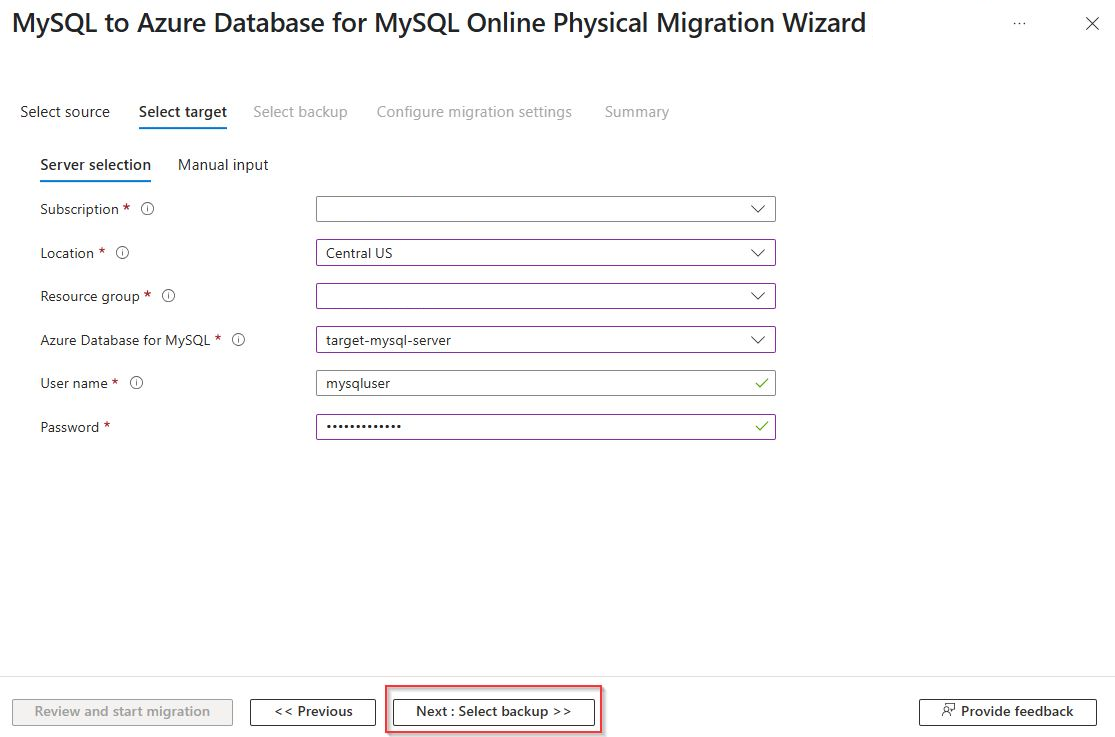Viewport: 1115px width, 737px height.
Task: Open the more options ellipsis menu
Action: pos(1019,23)
